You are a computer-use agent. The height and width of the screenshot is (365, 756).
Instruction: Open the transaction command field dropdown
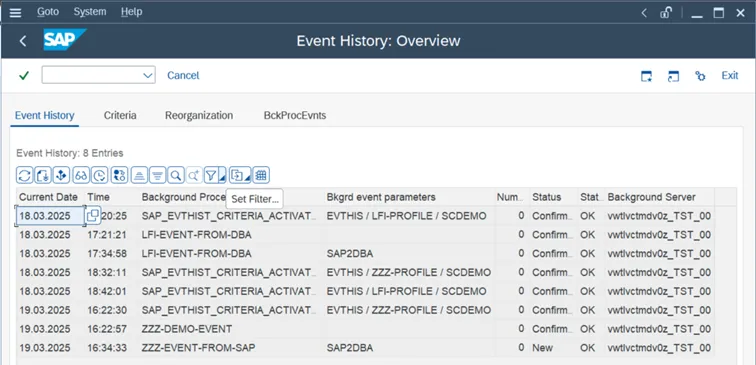point(148,75)
